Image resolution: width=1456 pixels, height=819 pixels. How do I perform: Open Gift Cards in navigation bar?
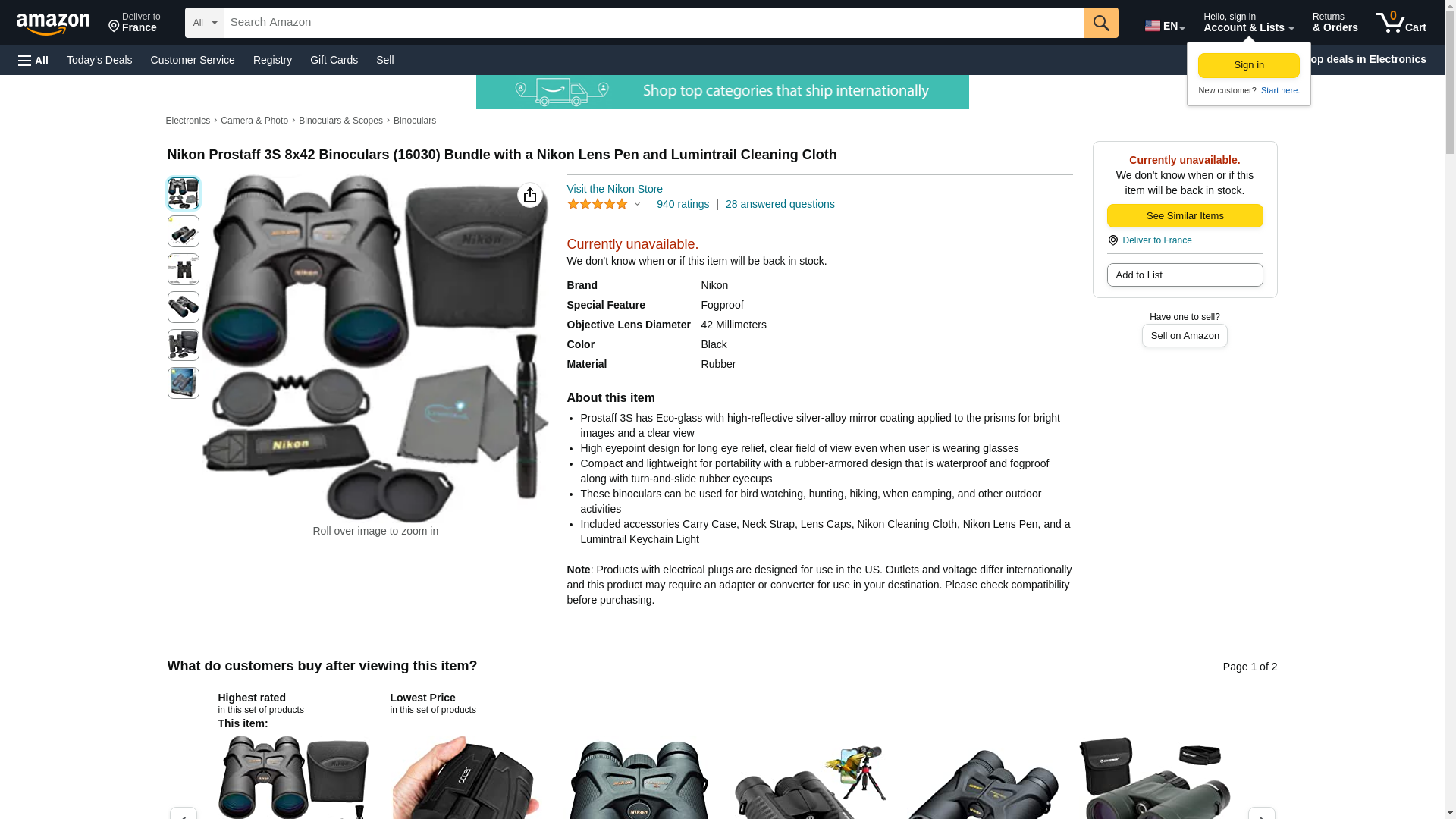click(x=334, y=60)
